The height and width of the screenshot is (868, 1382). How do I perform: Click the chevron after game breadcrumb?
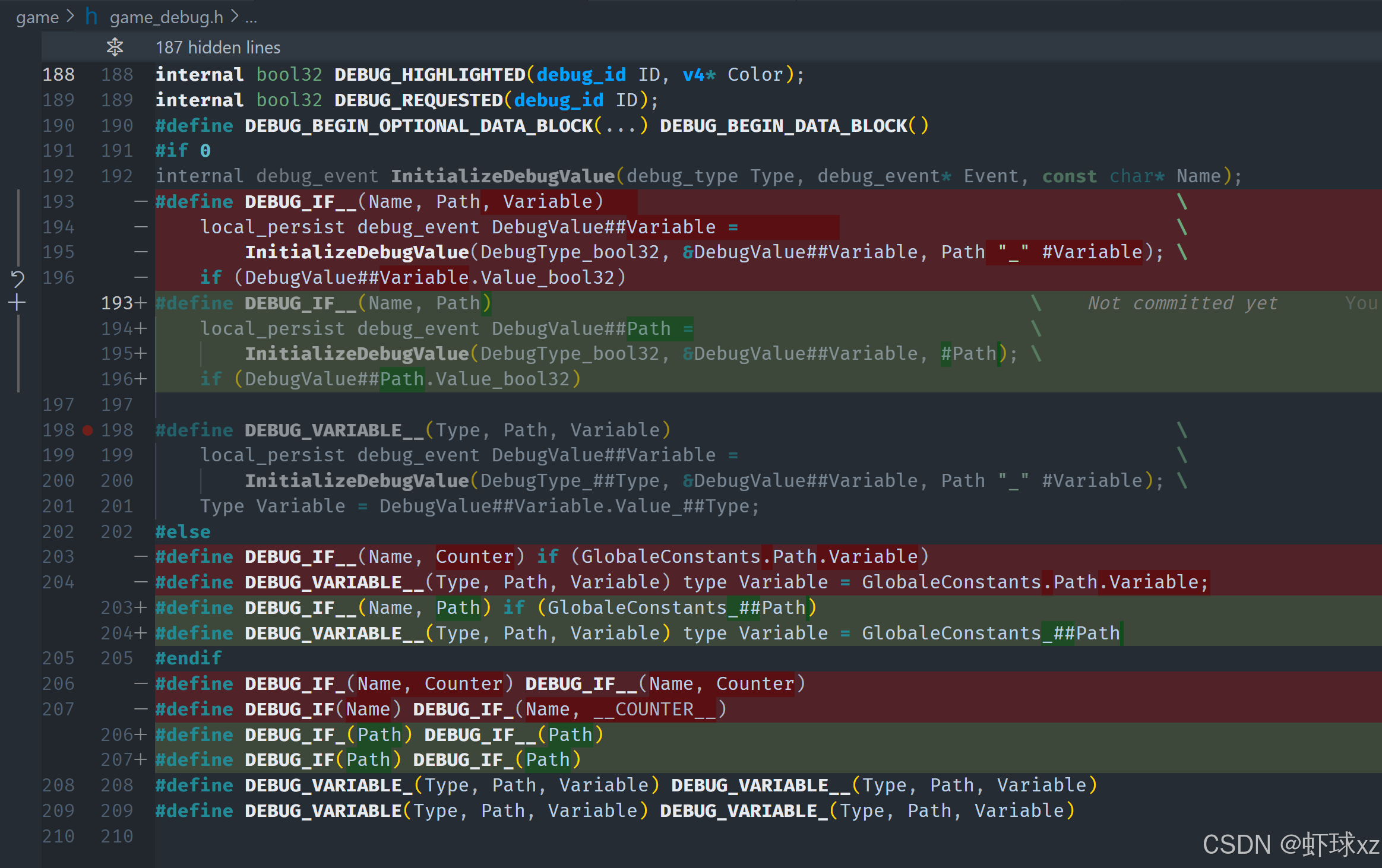[x=71, y=17]
